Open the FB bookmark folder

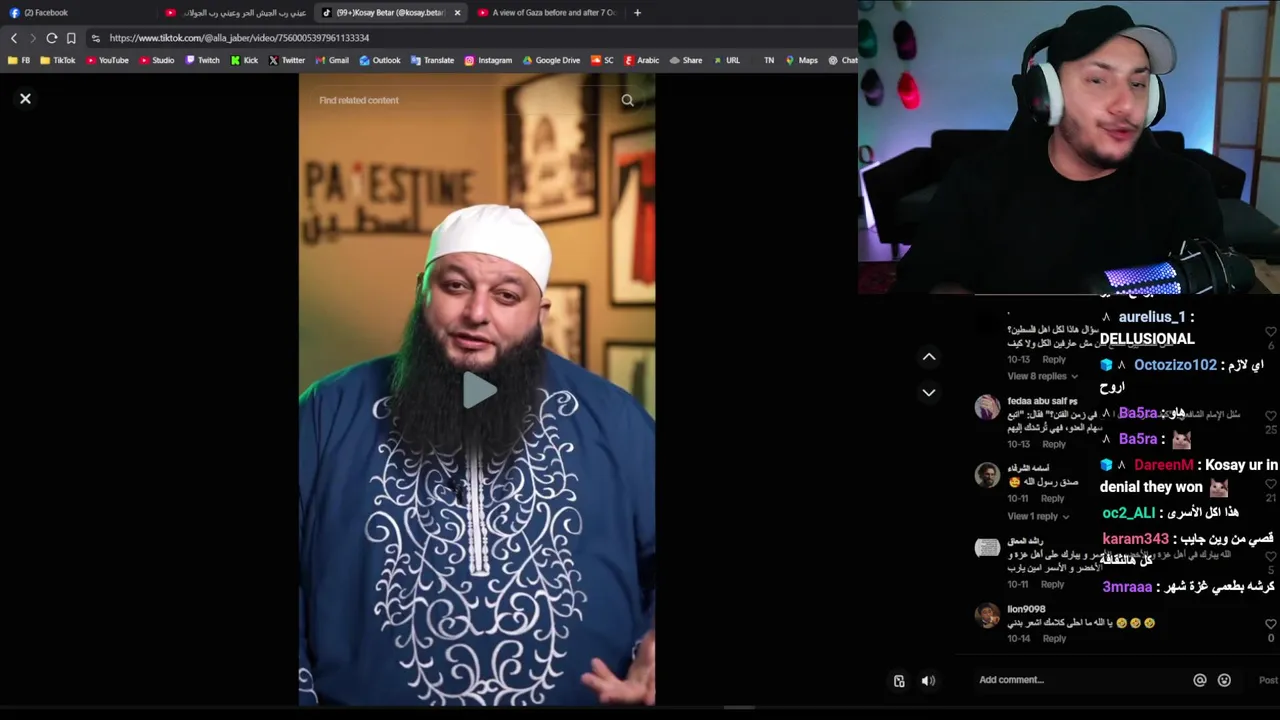pyautogui.click(x=19, y=60)
